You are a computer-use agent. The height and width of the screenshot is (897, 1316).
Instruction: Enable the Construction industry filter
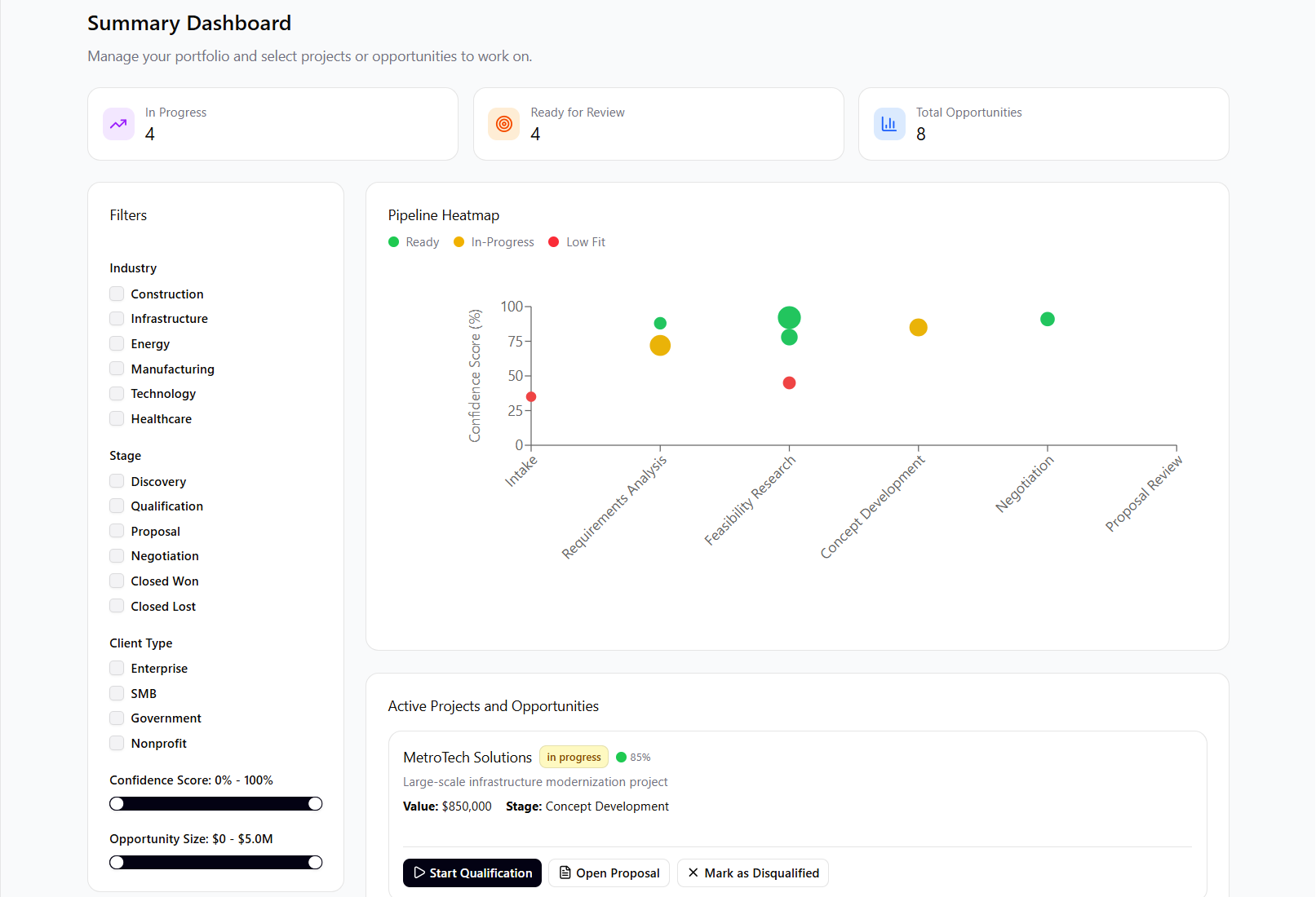click(x=117, y=294)
